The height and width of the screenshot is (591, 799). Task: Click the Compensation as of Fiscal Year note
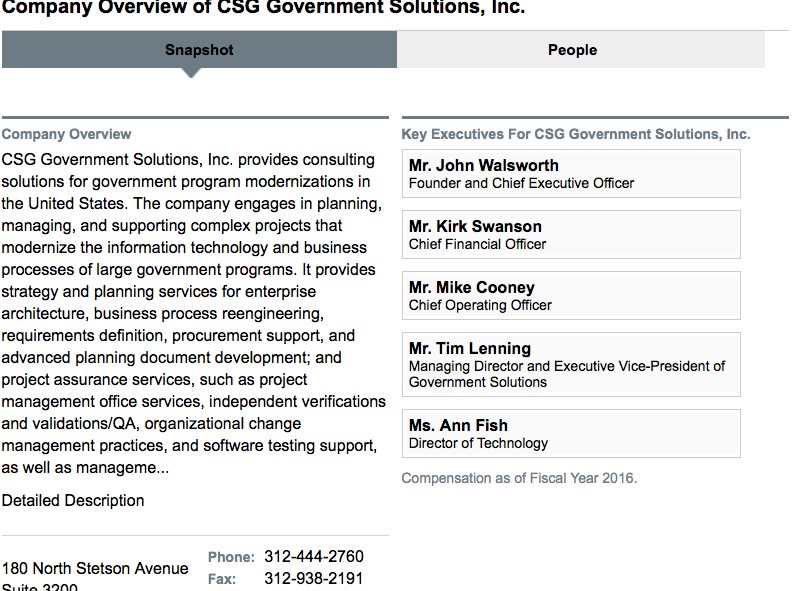519,478
